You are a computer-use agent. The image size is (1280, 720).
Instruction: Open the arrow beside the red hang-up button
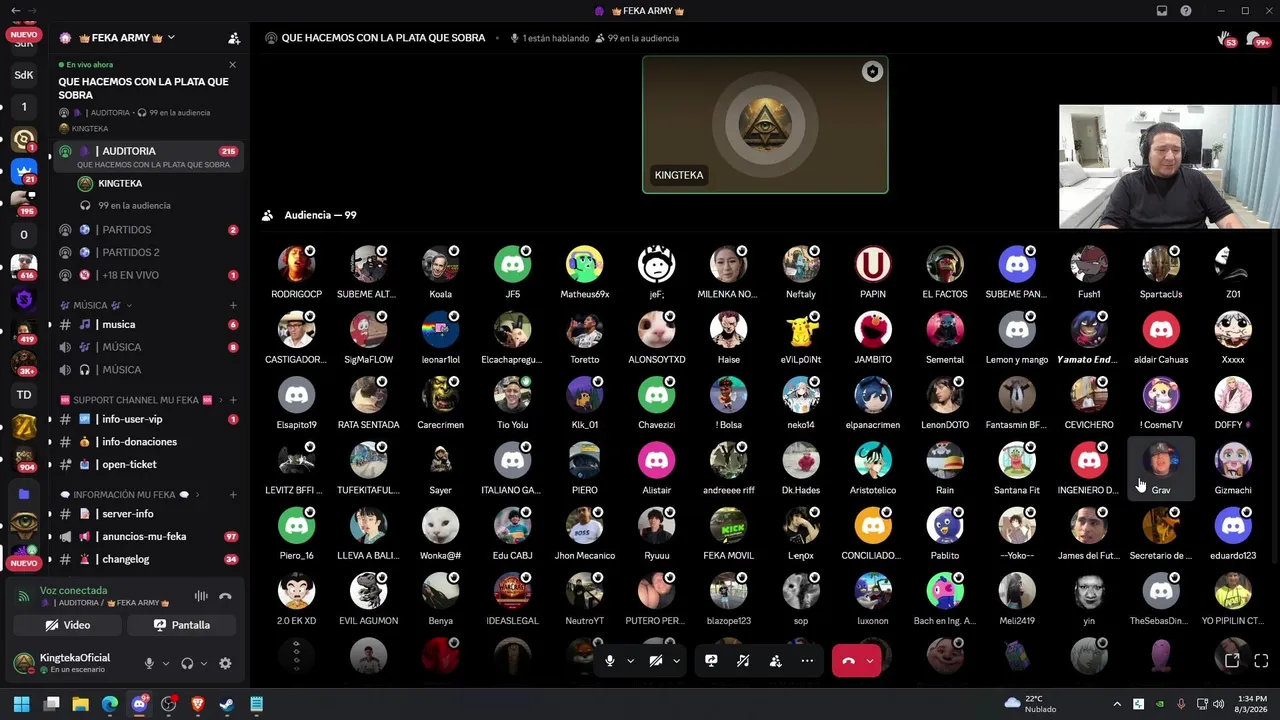coord(870,661)
